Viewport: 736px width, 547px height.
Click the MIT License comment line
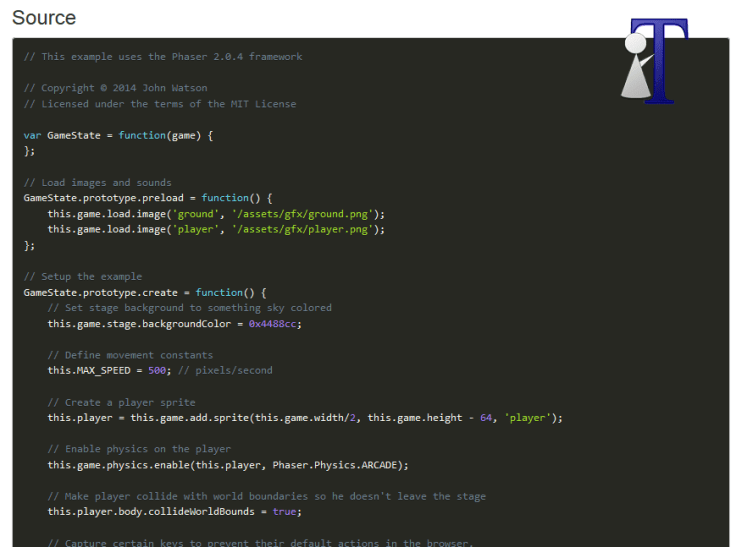[x=160, y=104]
